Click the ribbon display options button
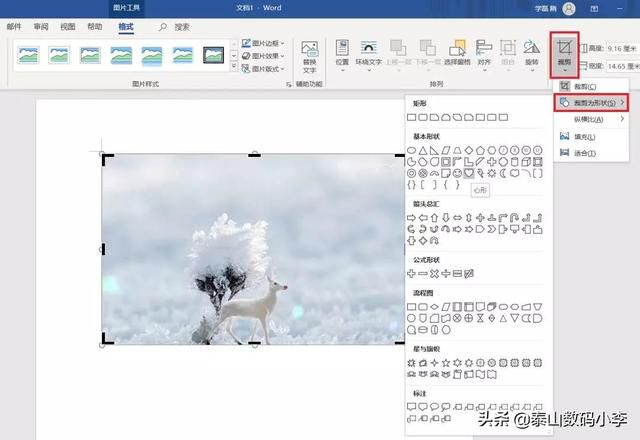Viewport: 640px width, 440px height. pos(594,9)
